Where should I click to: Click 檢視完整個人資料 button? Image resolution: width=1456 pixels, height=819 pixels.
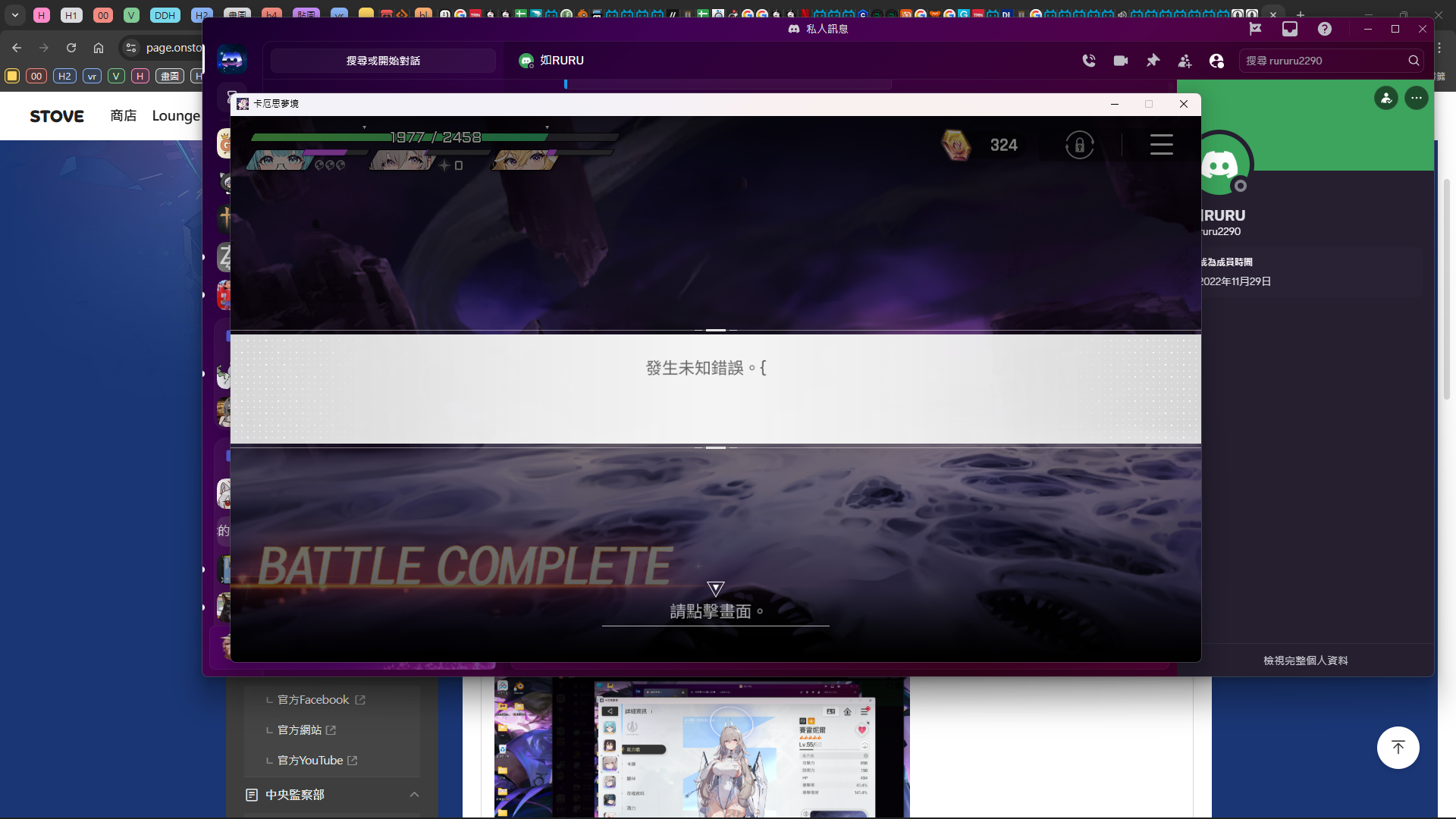coord(1305,661)
